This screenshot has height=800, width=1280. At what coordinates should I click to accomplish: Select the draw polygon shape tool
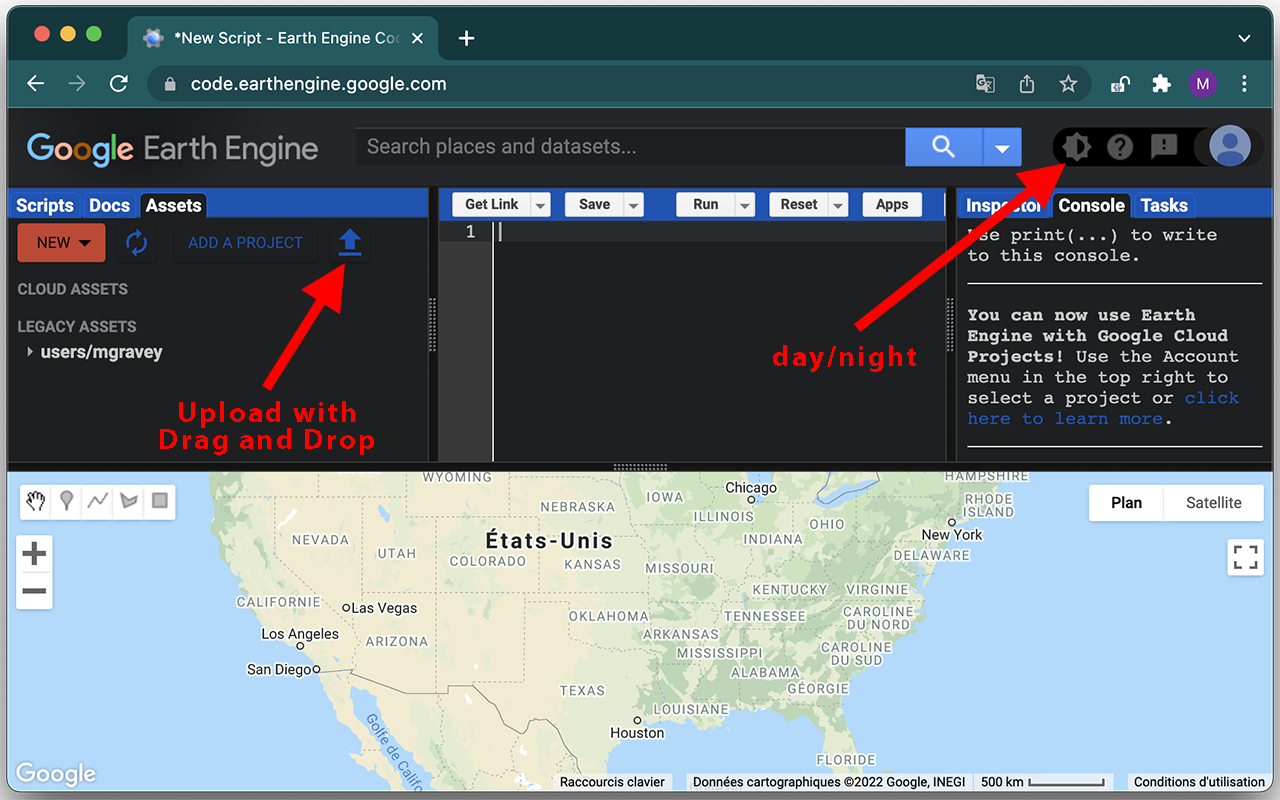(129, 501)
